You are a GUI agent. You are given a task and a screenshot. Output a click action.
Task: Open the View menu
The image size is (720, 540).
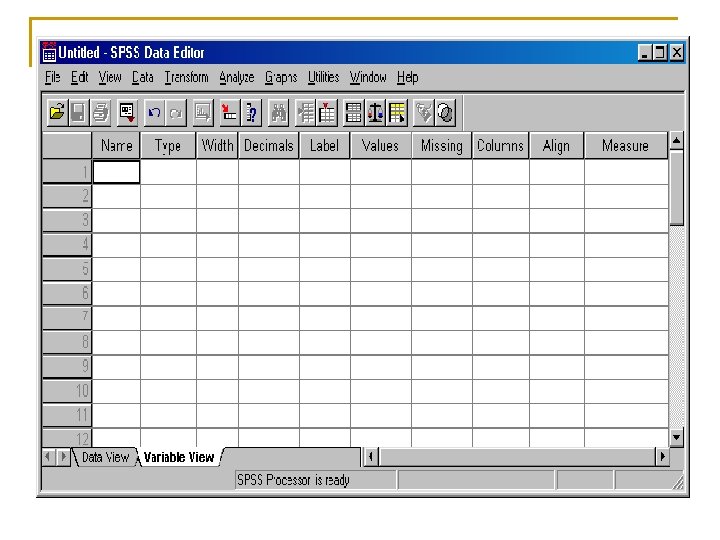[x=110, y=78]
